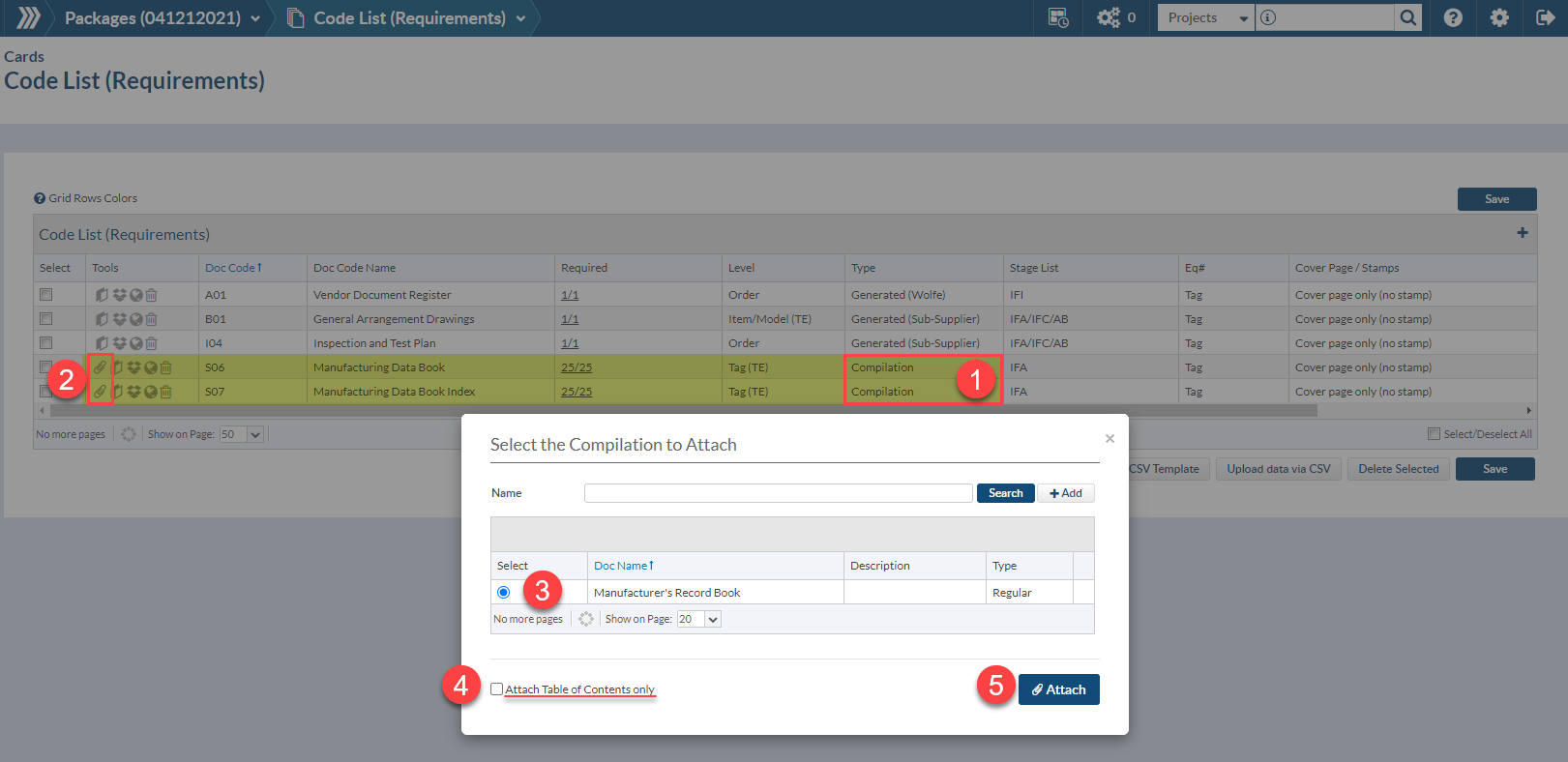Click the Add button in dialog
The height and width of the screenshot is (762, 1568).
(x=1066, y=493)
